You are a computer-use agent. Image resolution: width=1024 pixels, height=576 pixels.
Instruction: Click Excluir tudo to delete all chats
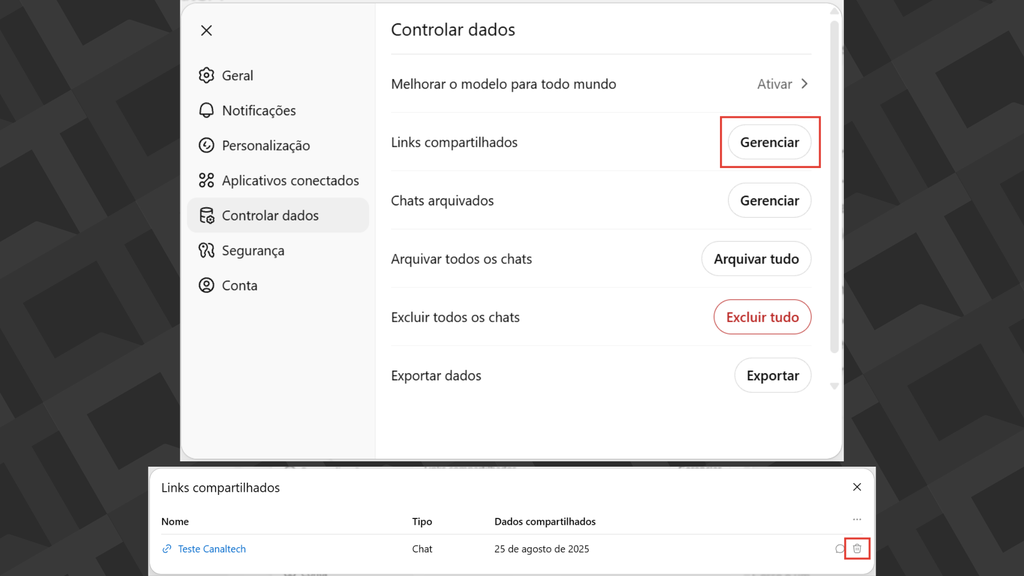pyautogui.click(x=762, y=317)
